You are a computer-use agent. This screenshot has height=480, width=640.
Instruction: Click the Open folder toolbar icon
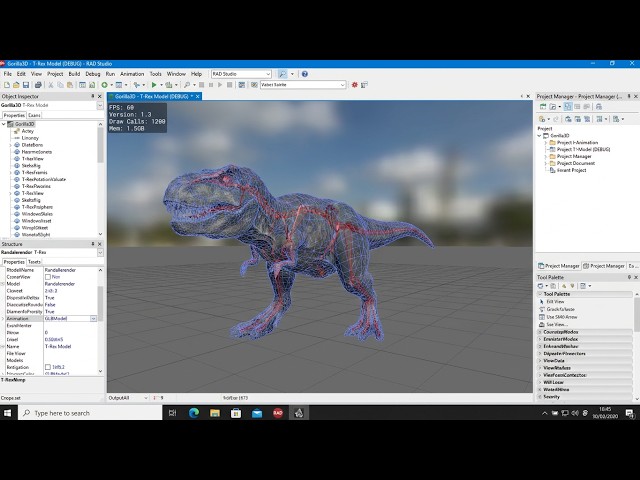click(16, 85)
